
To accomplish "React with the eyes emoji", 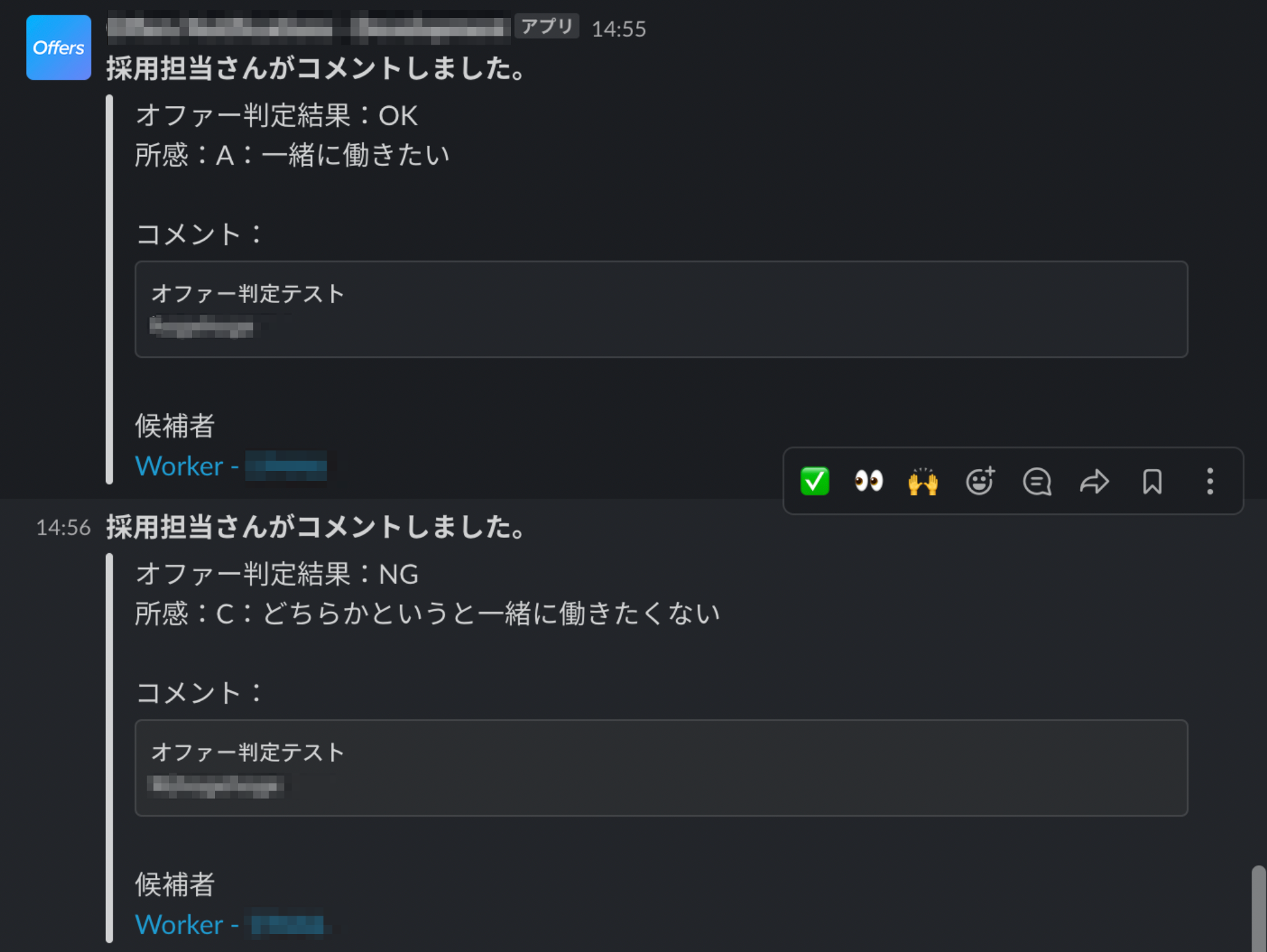I will (869, 481).
